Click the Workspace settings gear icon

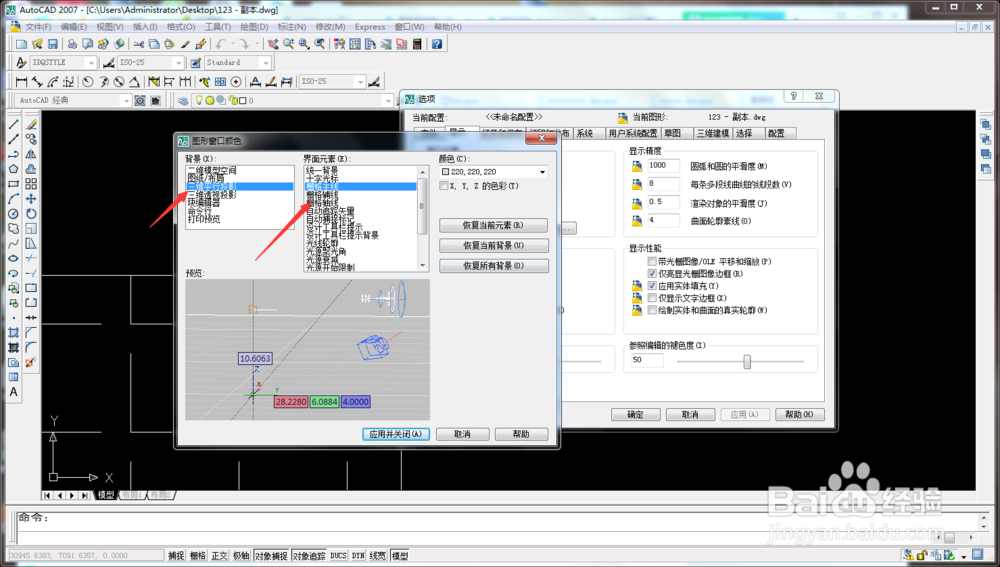pyautogui.click(x=140, y=101)
